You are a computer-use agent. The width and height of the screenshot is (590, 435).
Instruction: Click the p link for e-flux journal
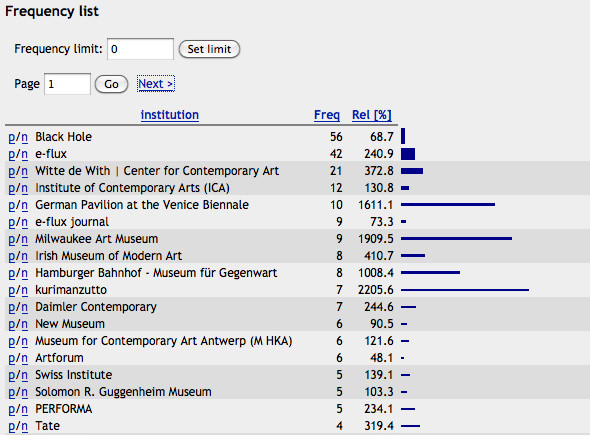12,222
